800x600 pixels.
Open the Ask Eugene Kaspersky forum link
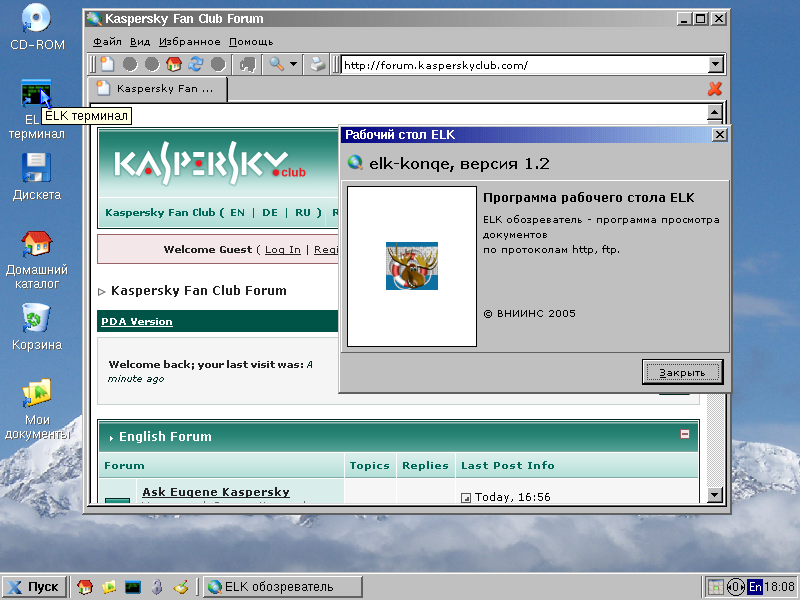[216, 492]
